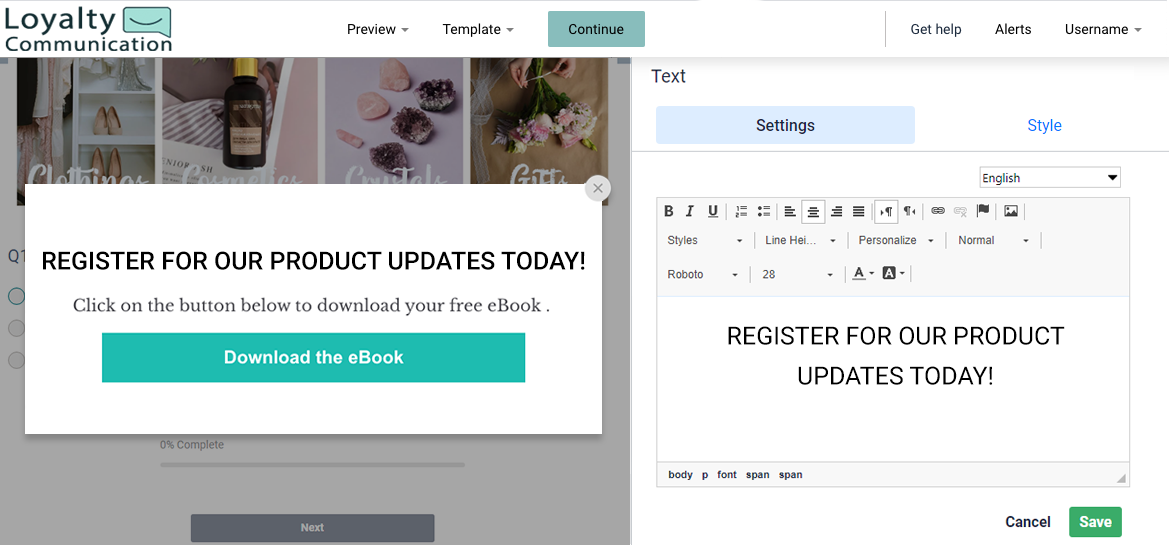Align text right
Viewport: 1169px width, 545px height.
[x=836, y=211]
